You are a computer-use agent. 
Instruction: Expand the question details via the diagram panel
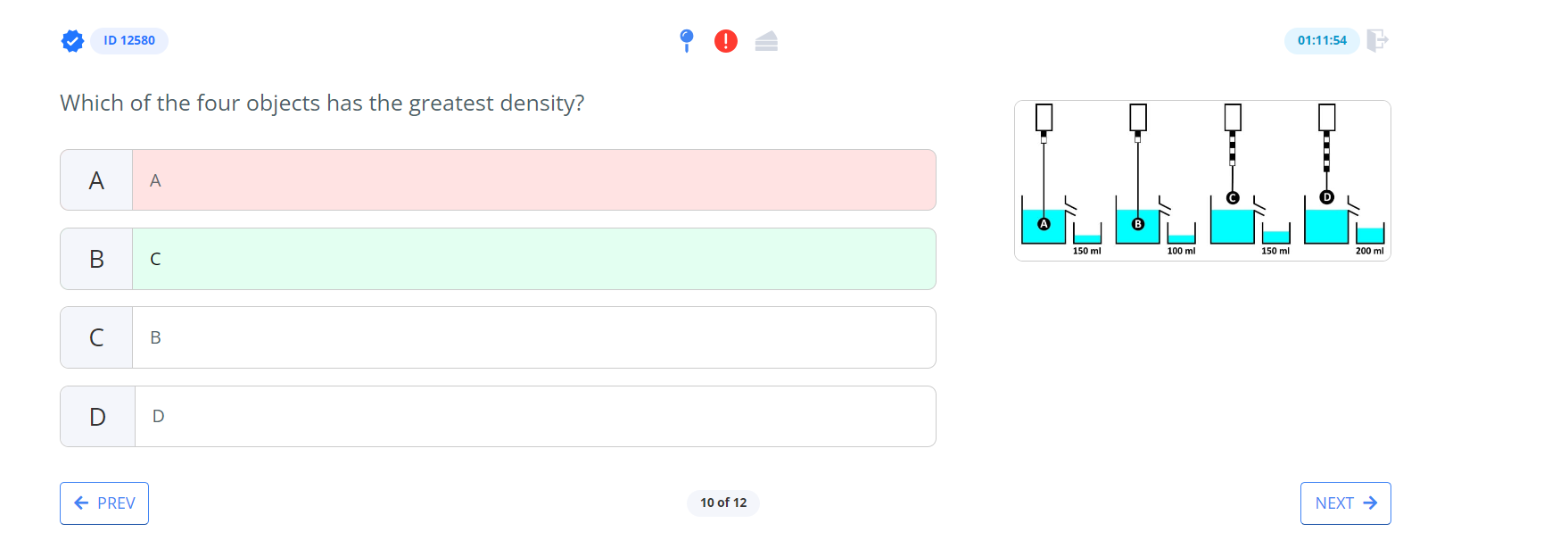pyautogui.click(x=1202, y=179)
